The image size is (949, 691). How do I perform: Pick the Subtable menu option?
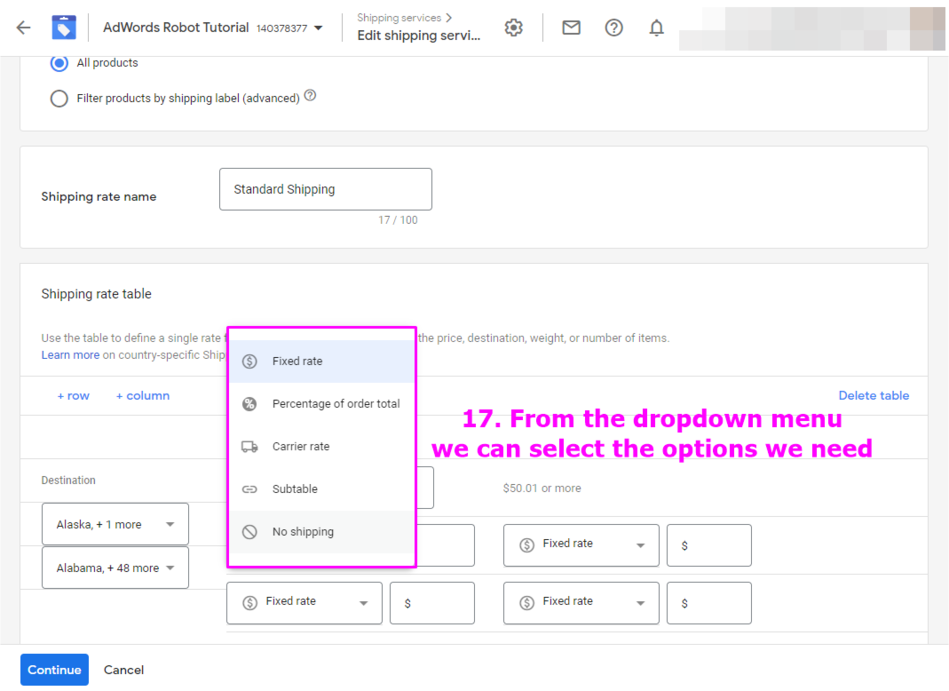320,489
